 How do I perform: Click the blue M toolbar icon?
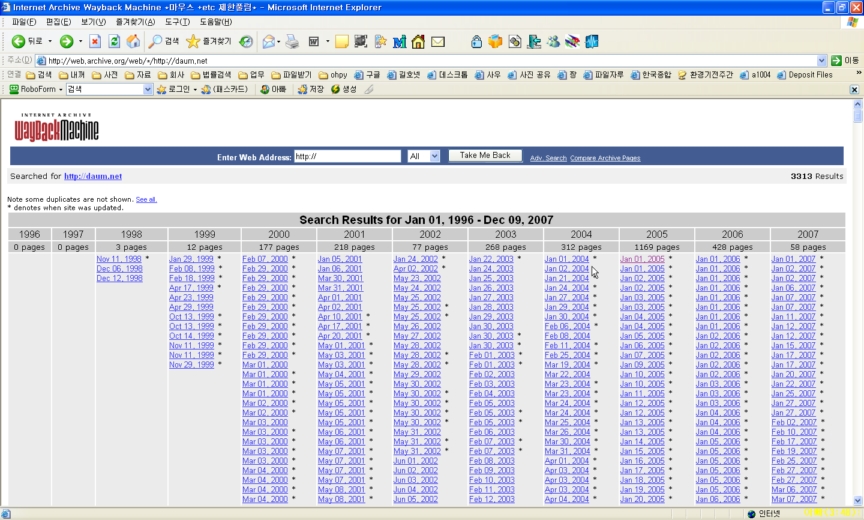[399, 42]
